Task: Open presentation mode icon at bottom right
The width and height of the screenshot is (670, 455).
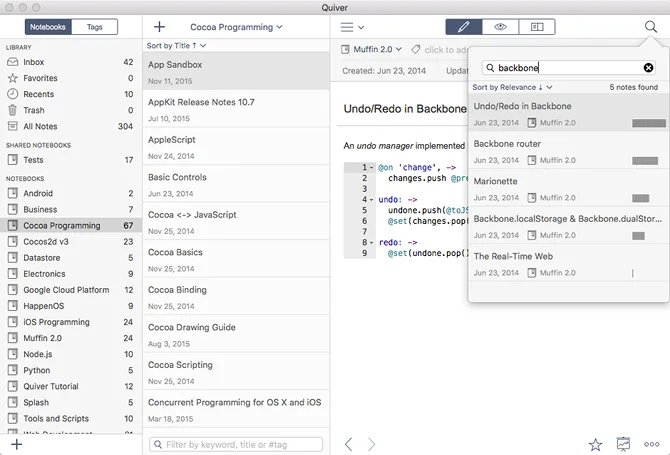Action: (x=623, y=444)
